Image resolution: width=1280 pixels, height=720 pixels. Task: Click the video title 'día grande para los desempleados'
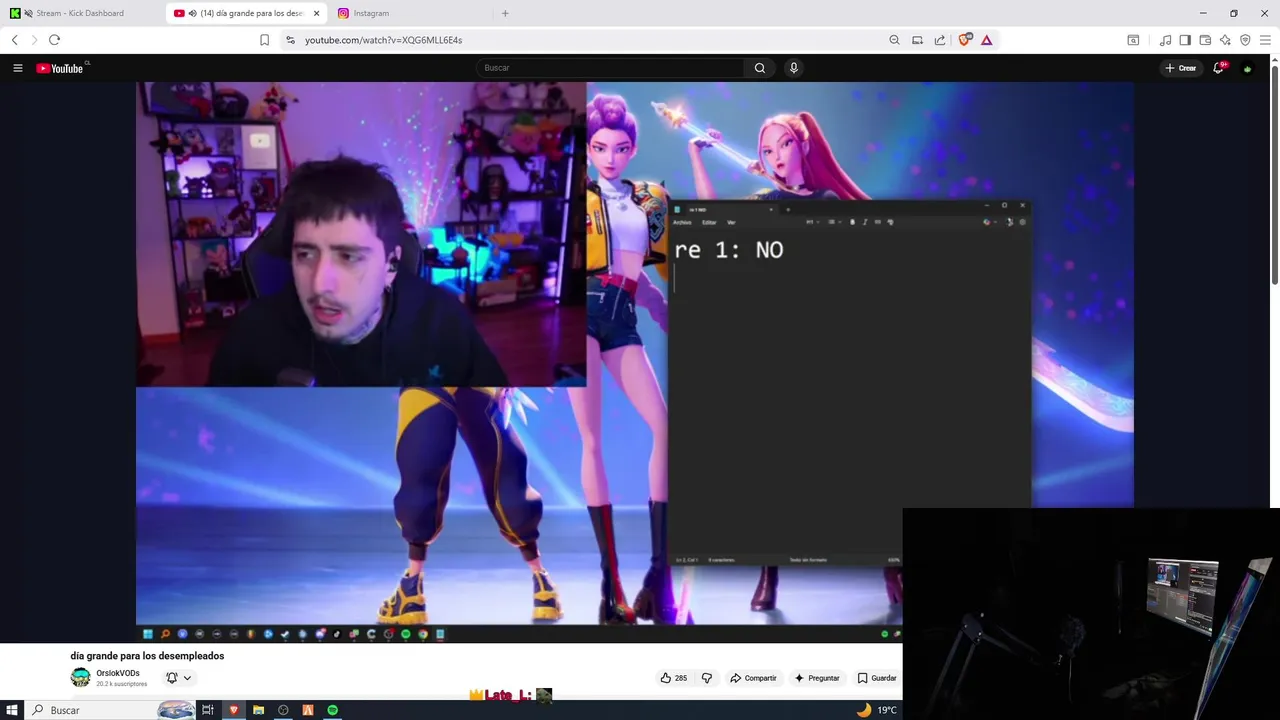click(147, 656)
